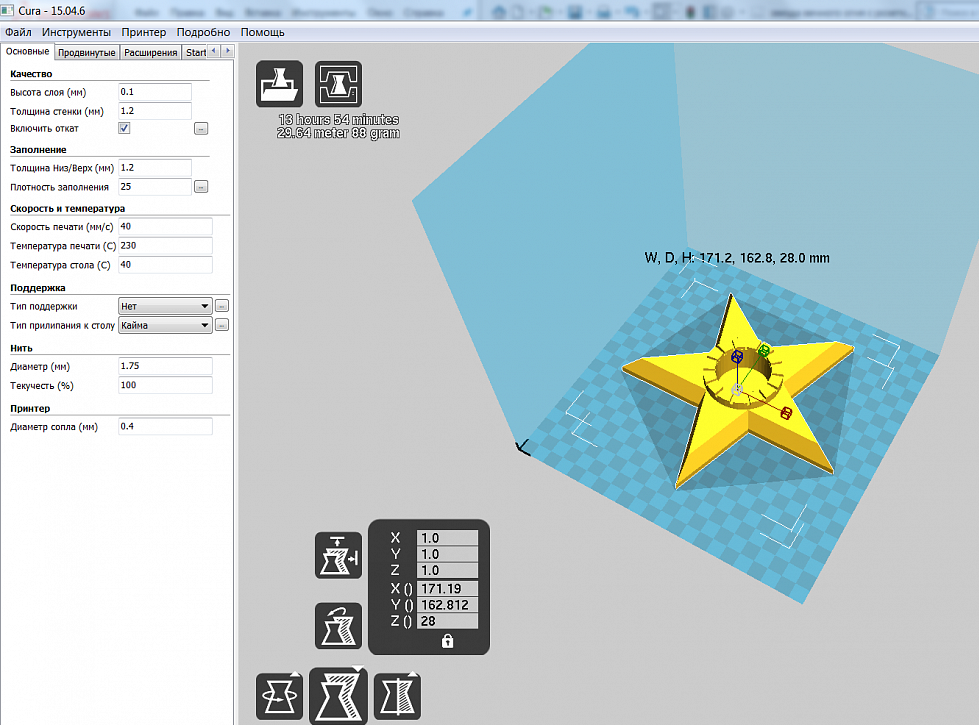Click the Текучесть (%) field

pos(165,385)
